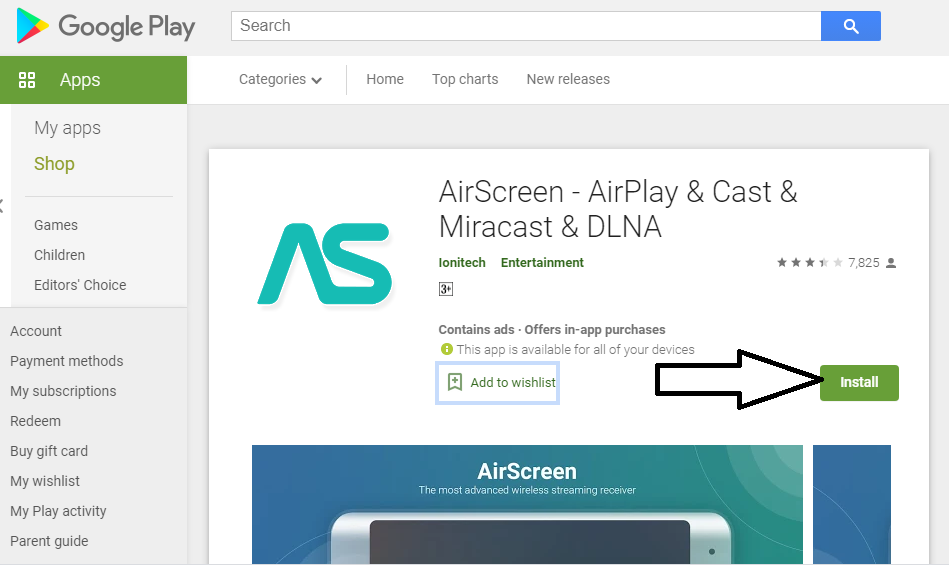This screenshot has width=949, height=569.
Task: Open Games category
Action: click(56, 225)
